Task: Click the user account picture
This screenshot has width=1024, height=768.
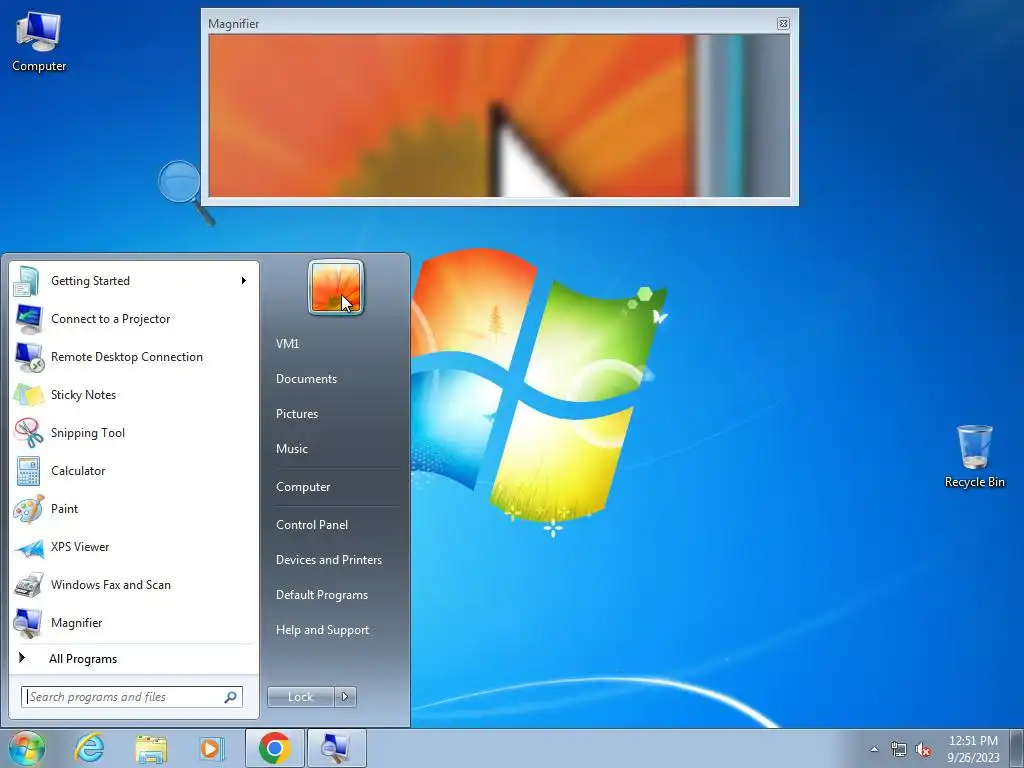Action: point(336,287)
